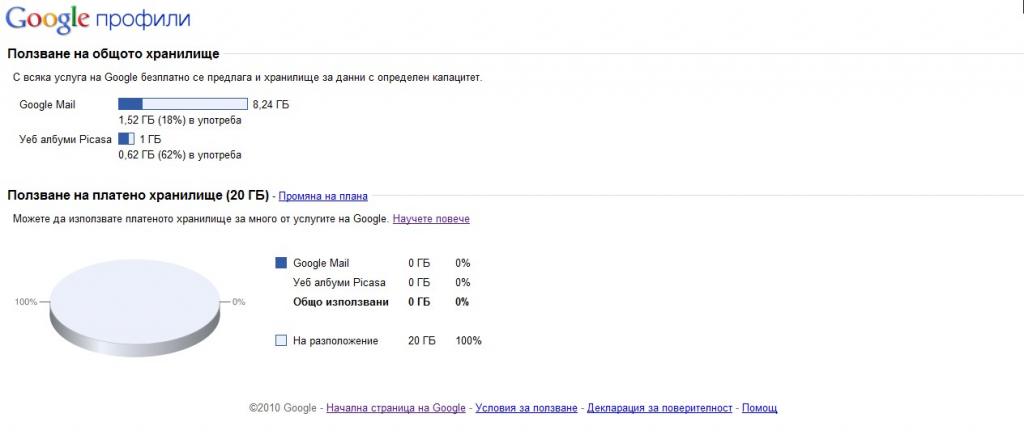The width and height of the screenshot is (1024, 443).
Task: Click the blue Google Mail legend square
Action: pyautogui.click(x=281, y=263)
